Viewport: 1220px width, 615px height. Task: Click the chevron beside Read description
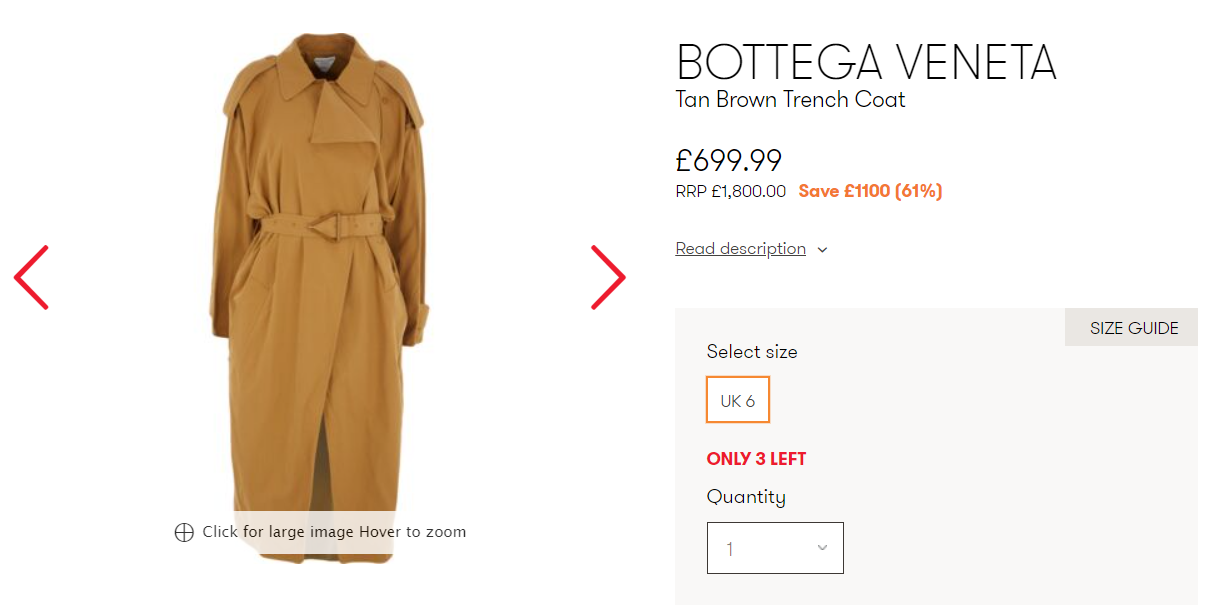click(822, 250)
